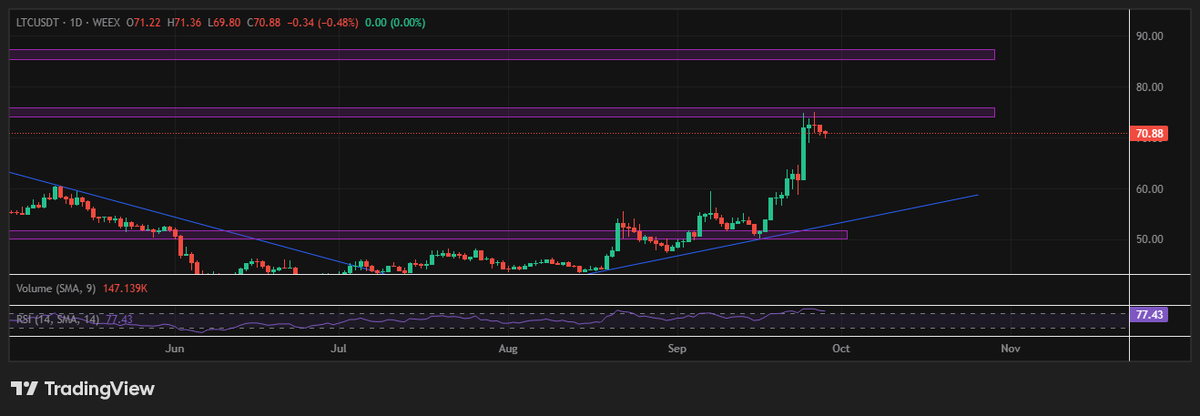Click the 60.00 price axis label

click(x=1150, y=189)
